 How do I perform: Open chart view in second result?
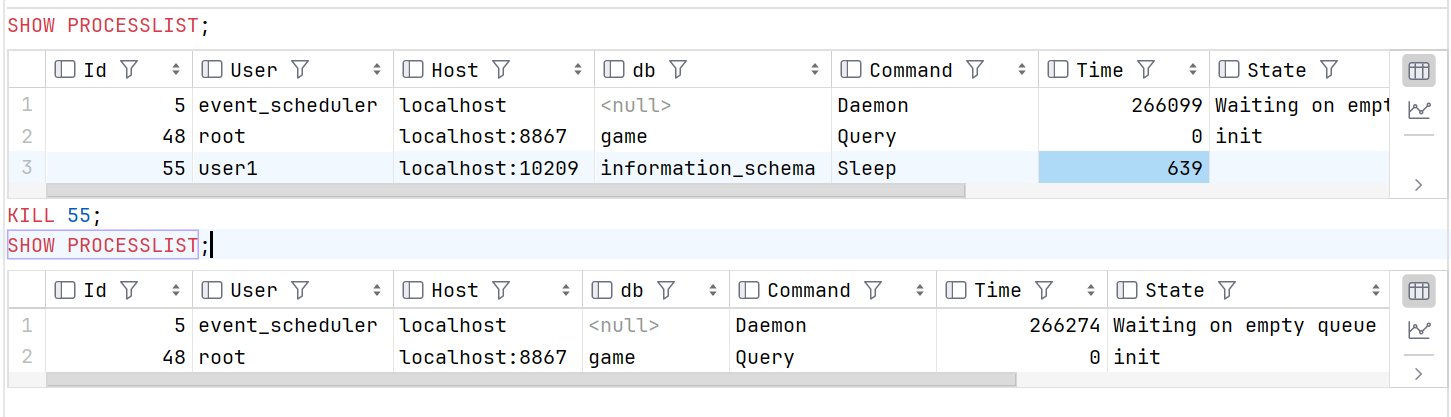tap(1418, 330)
